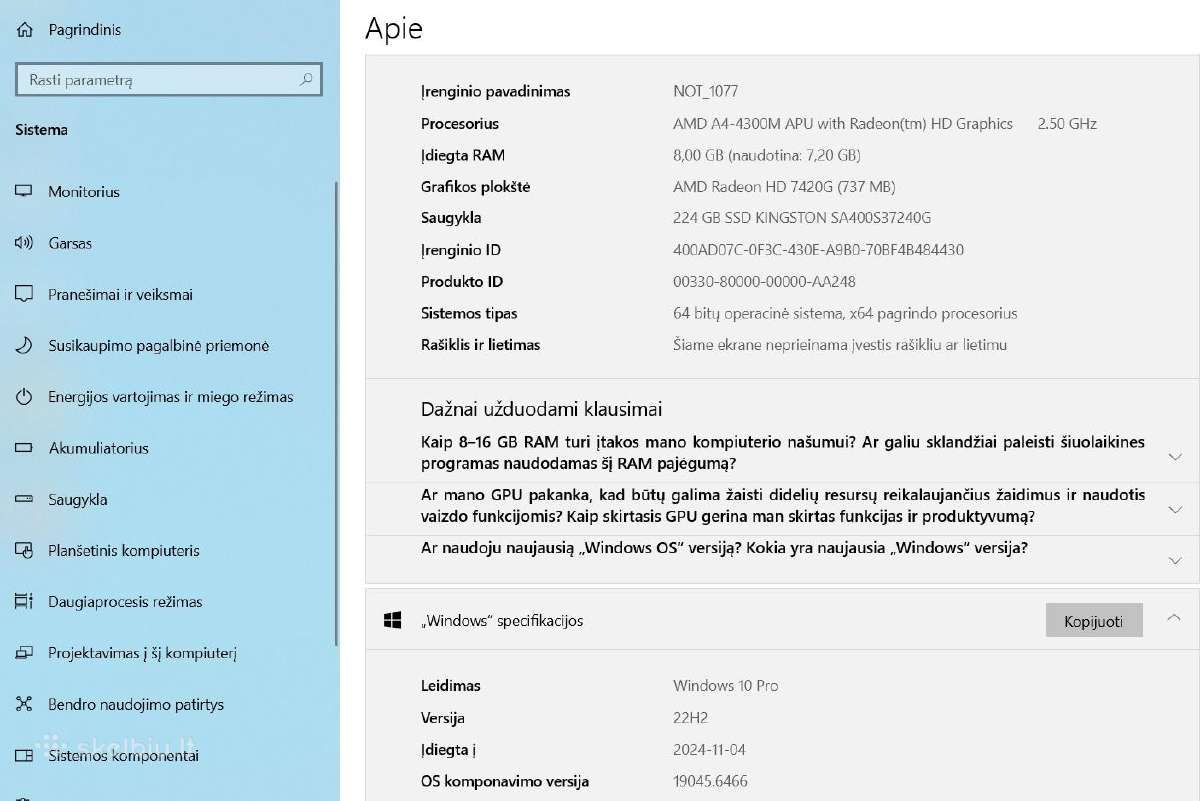Go to Akumuliatorius settings
The image size is (1200, 801).
click(x=98, y=448)
